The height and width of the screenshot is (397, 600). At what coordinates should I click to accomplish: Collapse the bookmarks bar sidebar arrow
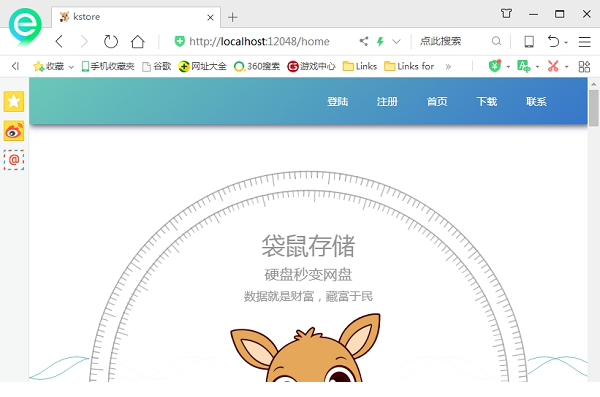(x=15, y=66)
